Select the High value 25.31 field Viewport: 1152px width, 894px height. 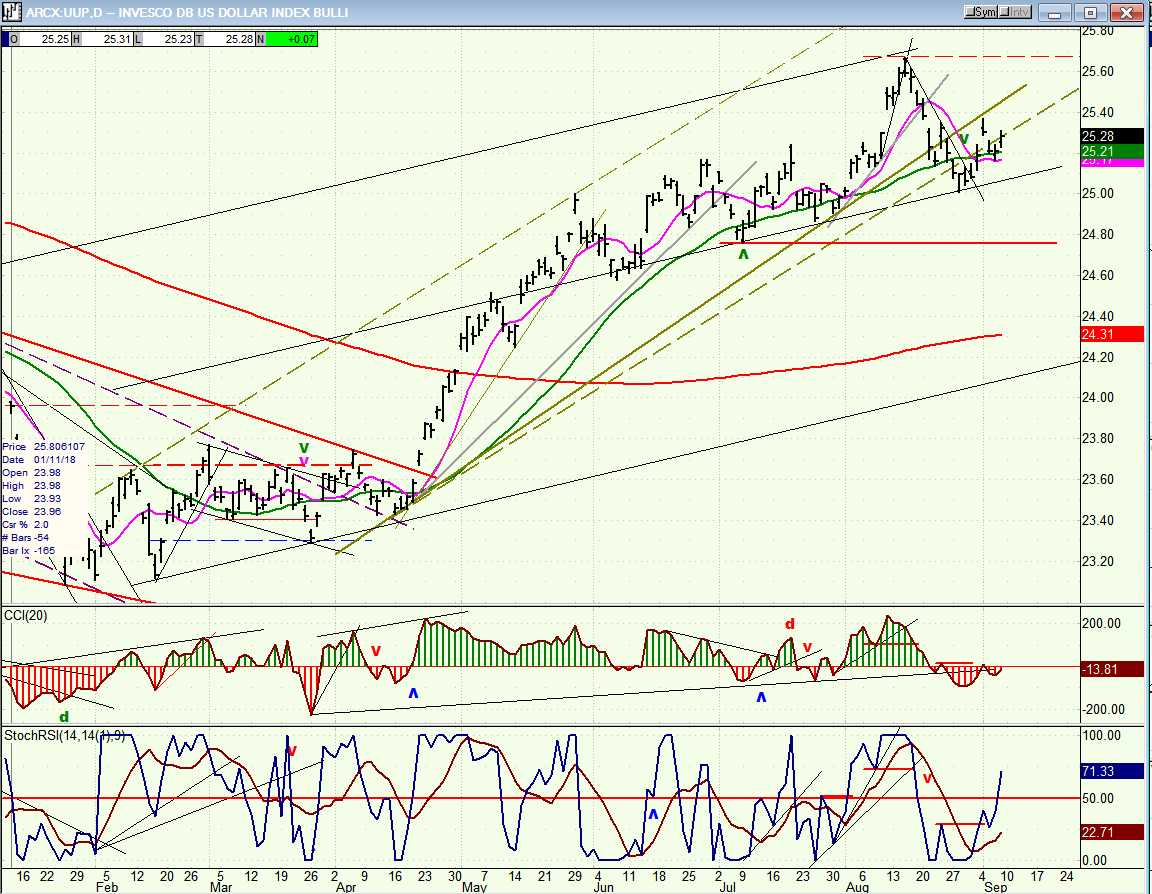[107, 39]
